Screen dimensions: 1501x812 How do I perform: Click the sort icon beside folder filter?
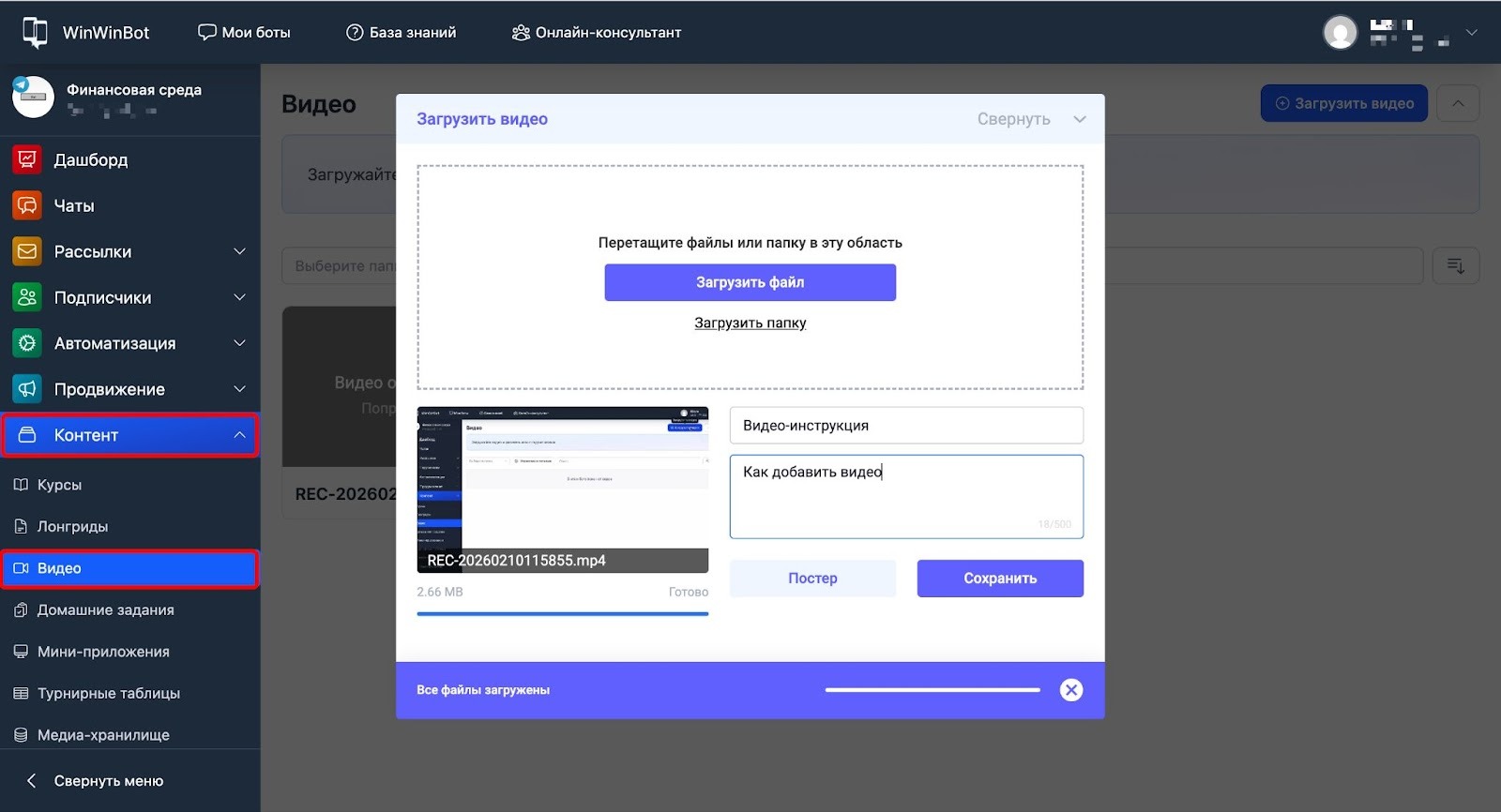(1455, 266)
